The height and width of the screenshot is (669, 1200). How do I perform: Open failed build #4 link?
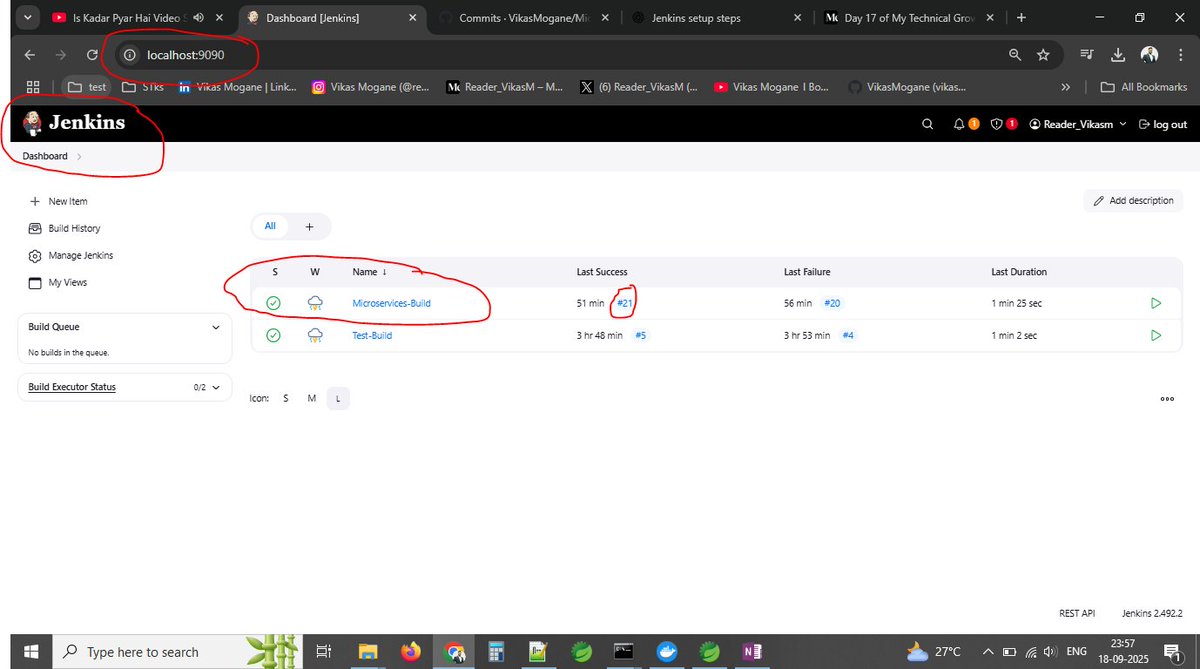[x=848, y=335]
